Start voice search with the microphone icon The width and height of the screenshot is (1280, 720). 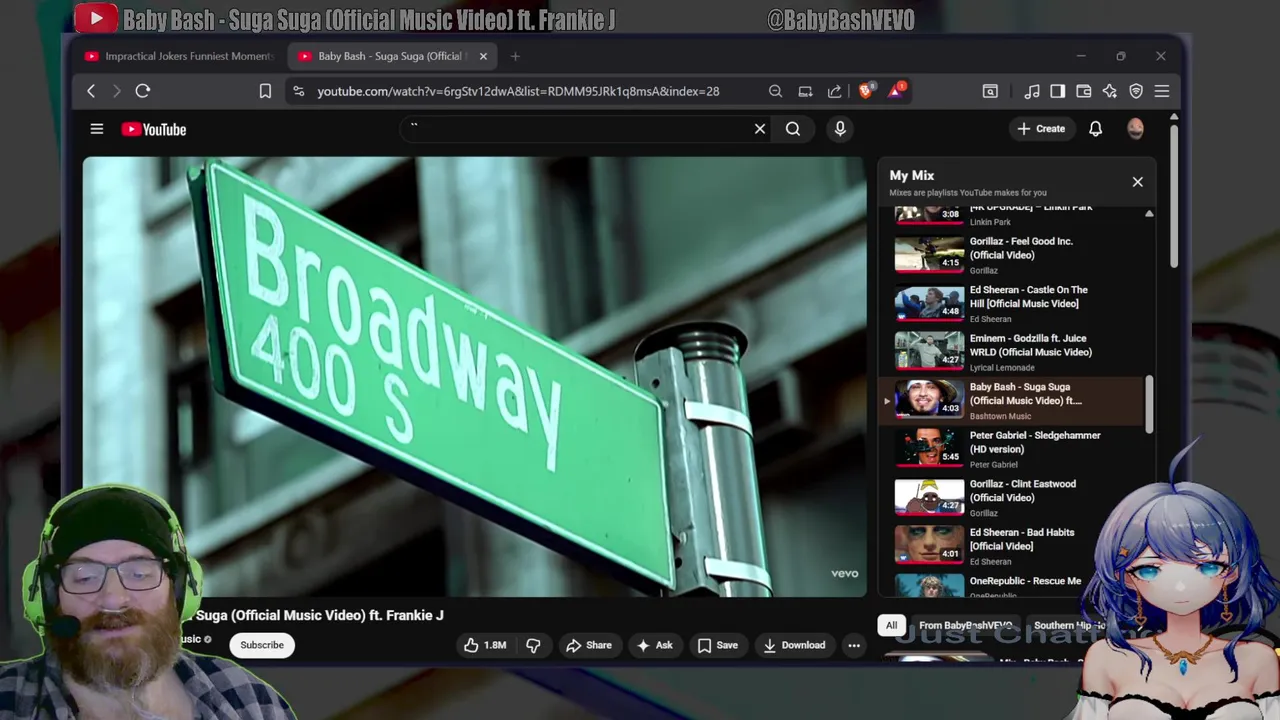840,129
